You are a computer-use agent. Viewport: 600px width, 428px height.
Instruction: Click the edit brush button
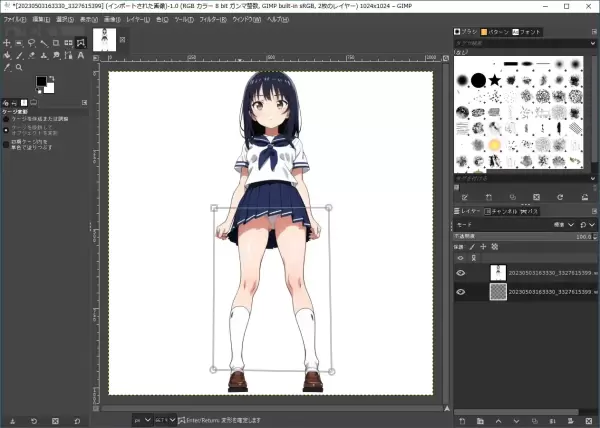(x=465, y=197)
